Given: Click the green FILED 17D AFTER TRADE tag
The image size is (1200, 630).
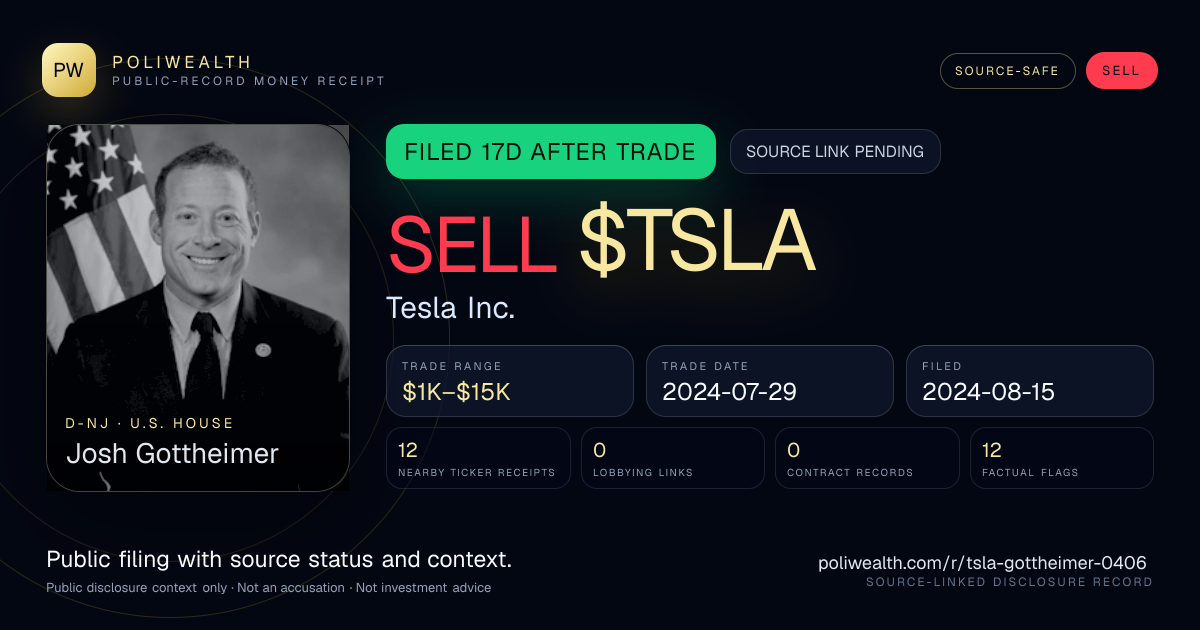Looking at the screenshot, I should [551, 152].
